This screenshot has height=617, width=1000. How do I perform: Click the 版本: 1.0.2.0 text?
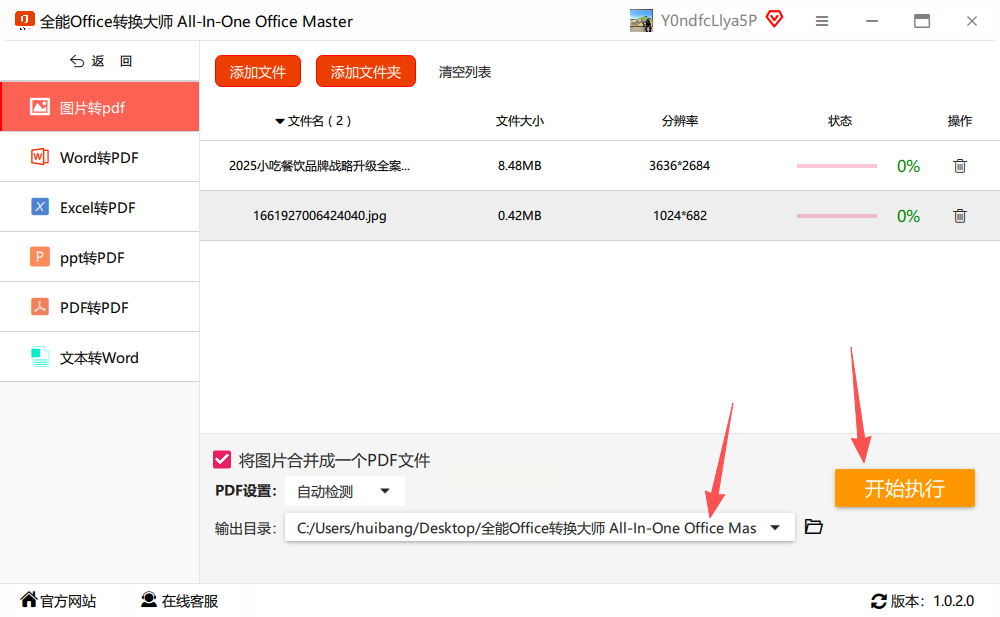point(932,601)
